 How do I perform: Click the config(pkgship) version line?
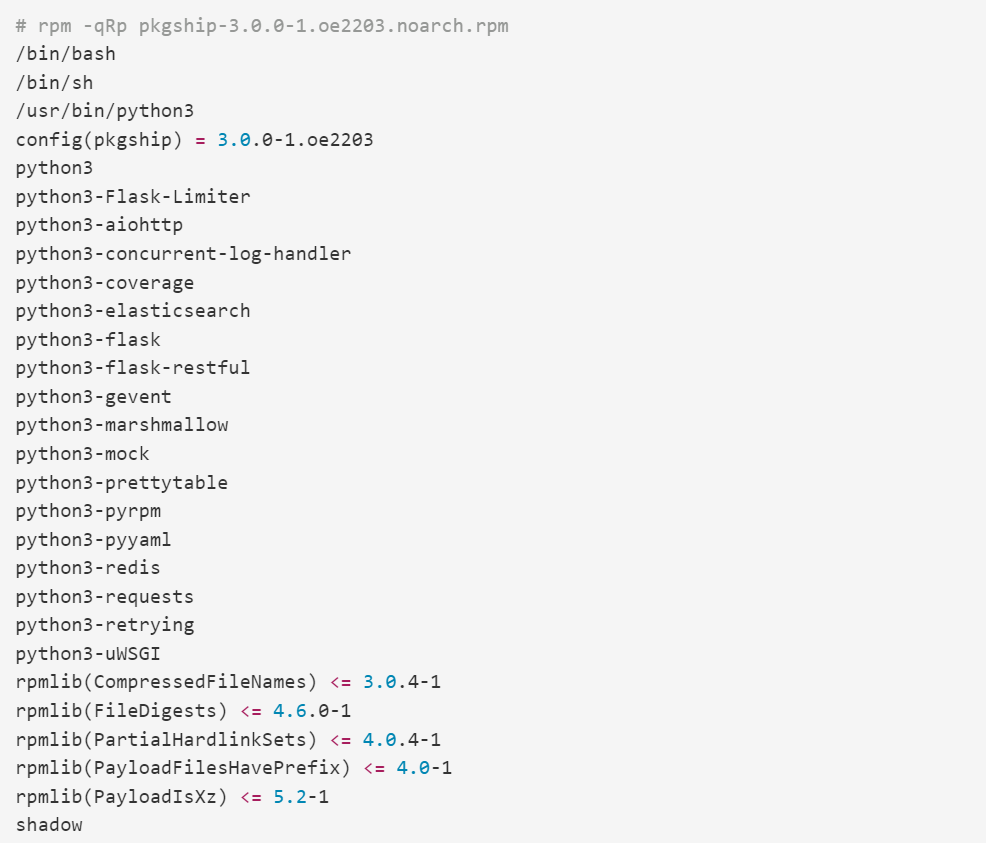[194, 139]
